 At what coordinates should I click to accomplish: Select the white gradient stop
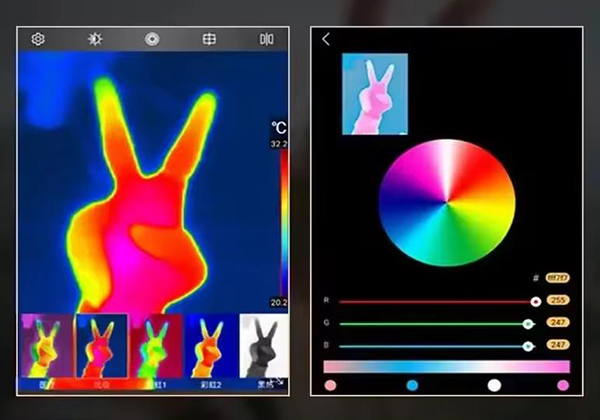pos(494,385)
